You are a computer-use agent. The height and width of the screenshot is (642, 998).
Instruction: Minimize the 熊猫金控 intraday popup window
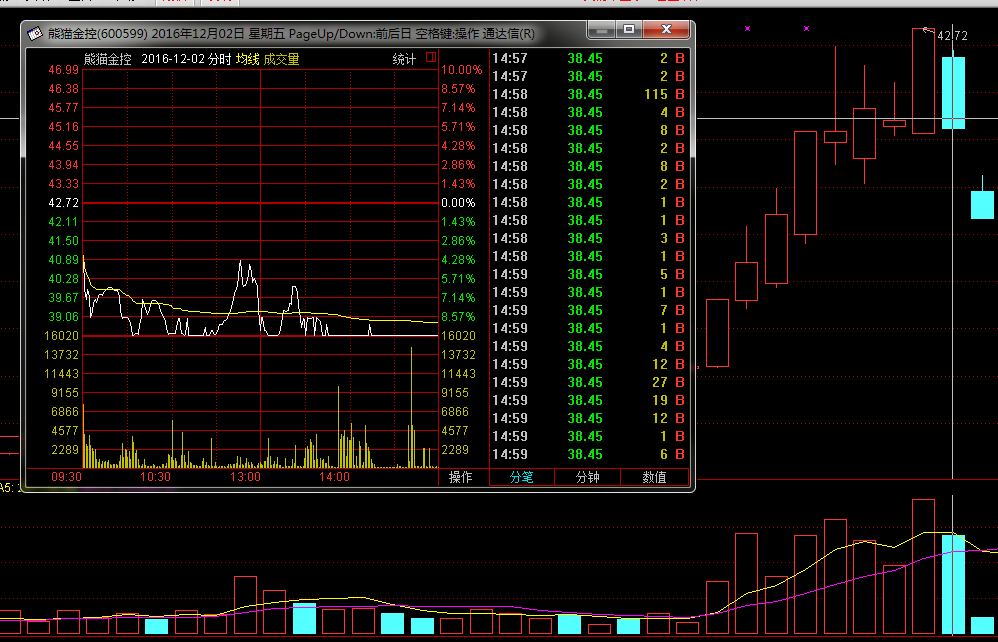[603, 29]
